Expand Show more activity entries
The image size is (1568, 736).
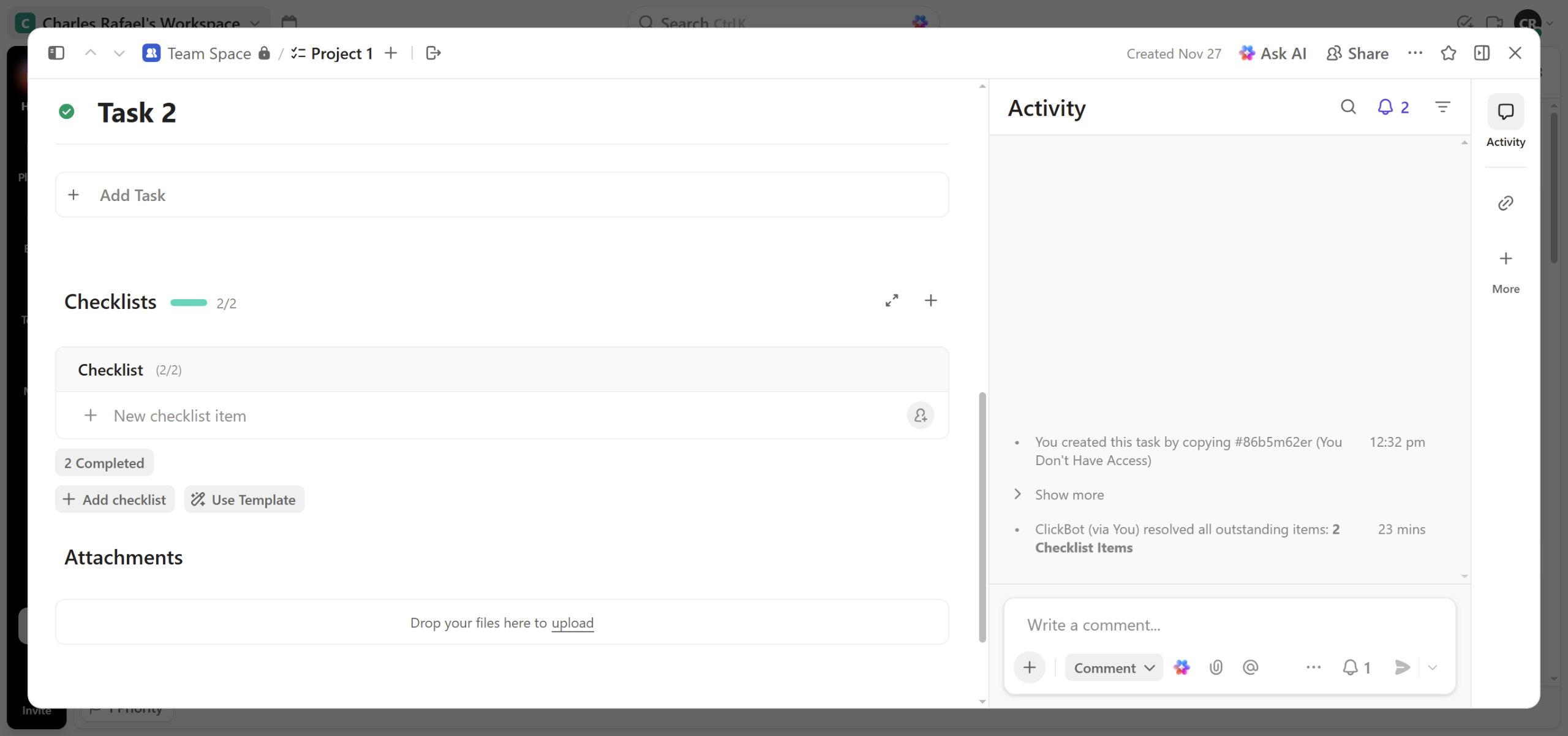point(1069,495)
